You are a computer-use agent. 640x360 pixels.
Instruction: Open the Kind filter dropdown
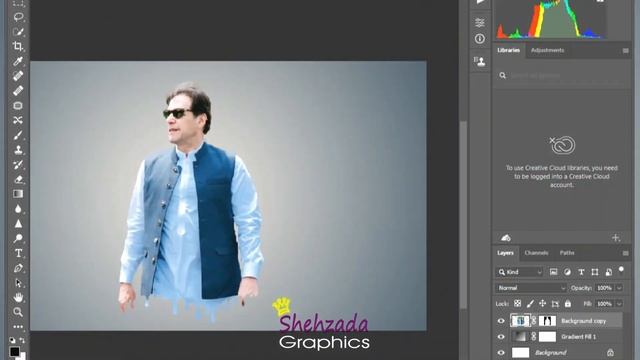point(520,272)
